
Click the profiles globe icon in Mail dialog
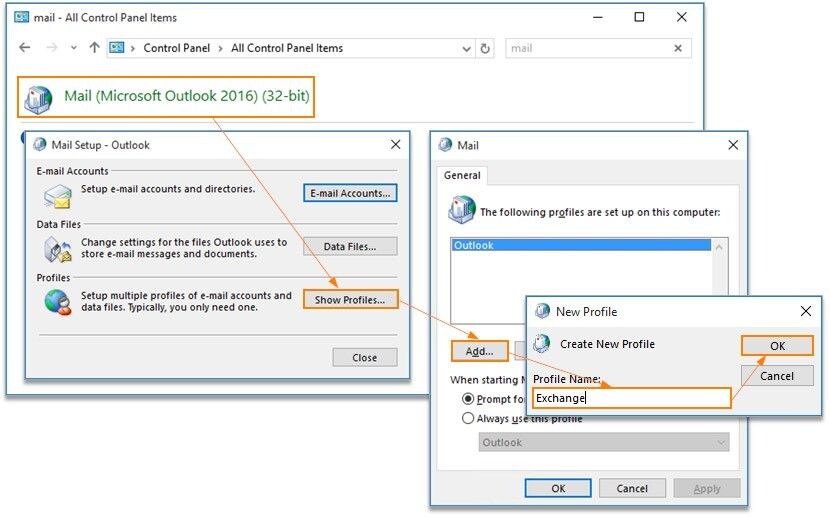[x=462, y=210]
